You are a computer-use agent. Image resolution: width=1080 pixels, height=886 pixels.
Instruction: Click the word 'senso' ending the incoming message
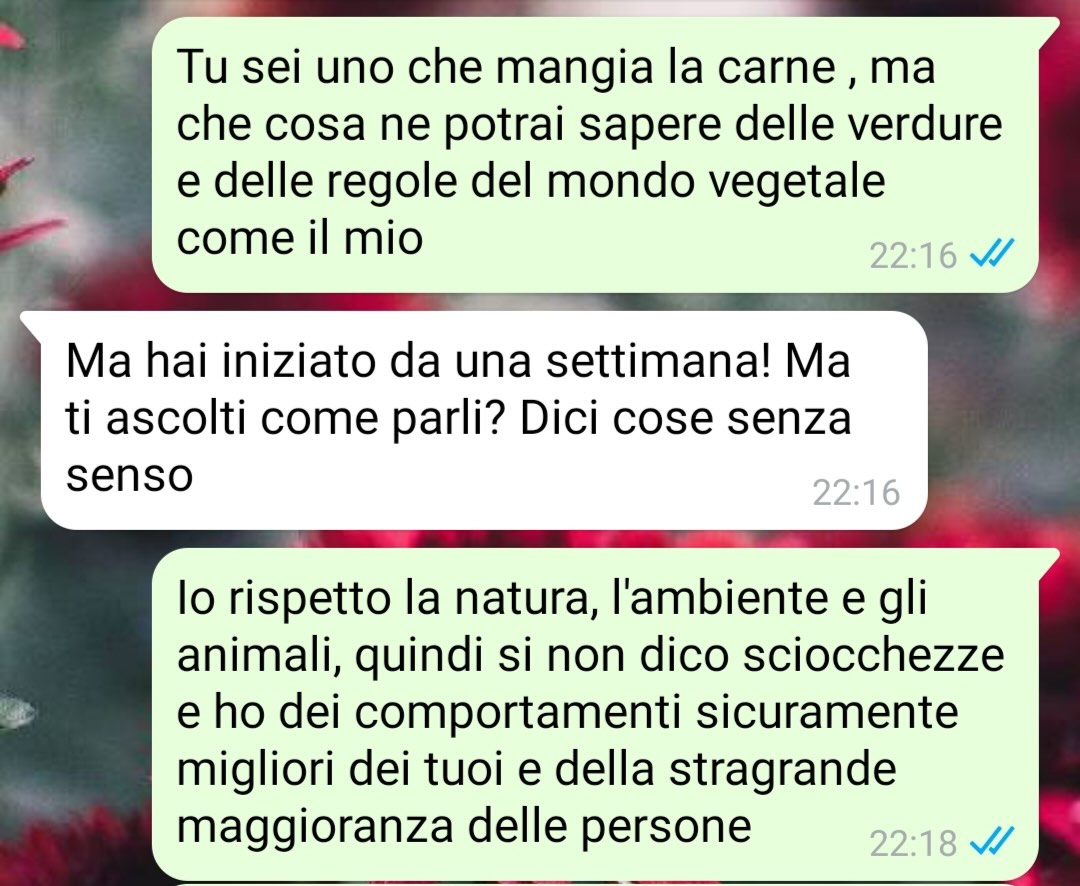(x=129, y=475)
